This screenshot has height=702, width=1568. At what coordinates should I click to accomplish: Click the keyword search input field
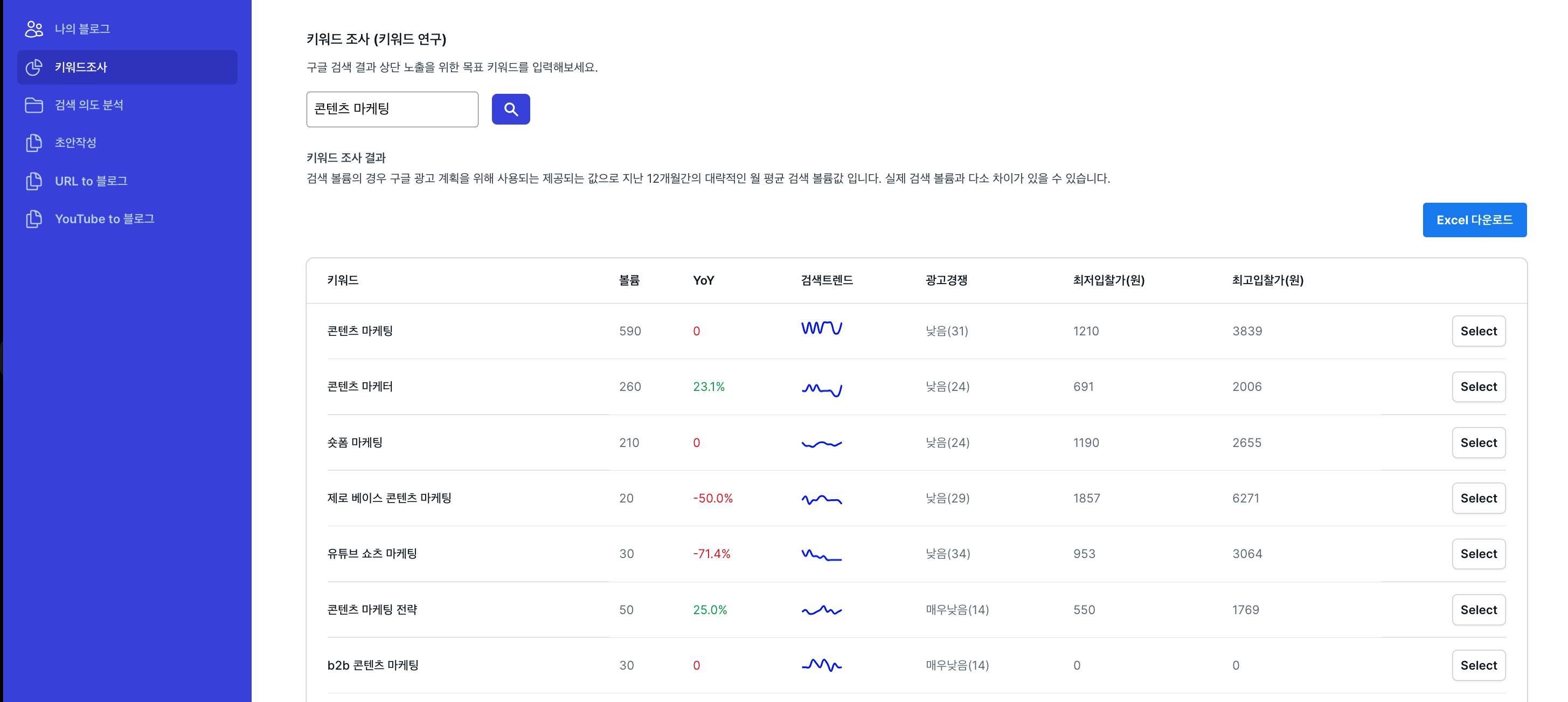point(392,109)
